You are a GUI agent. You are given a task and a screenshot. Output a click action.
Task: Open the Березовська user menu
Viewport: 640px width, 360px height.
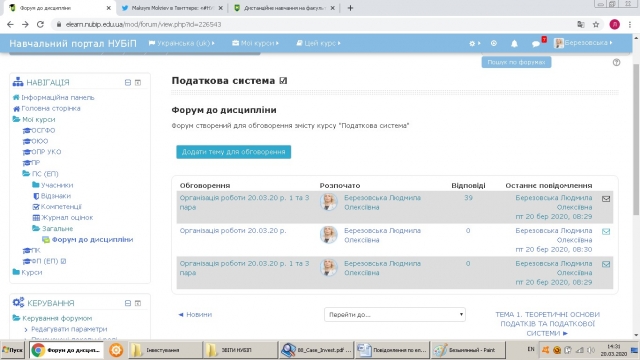tap(583, 43)
